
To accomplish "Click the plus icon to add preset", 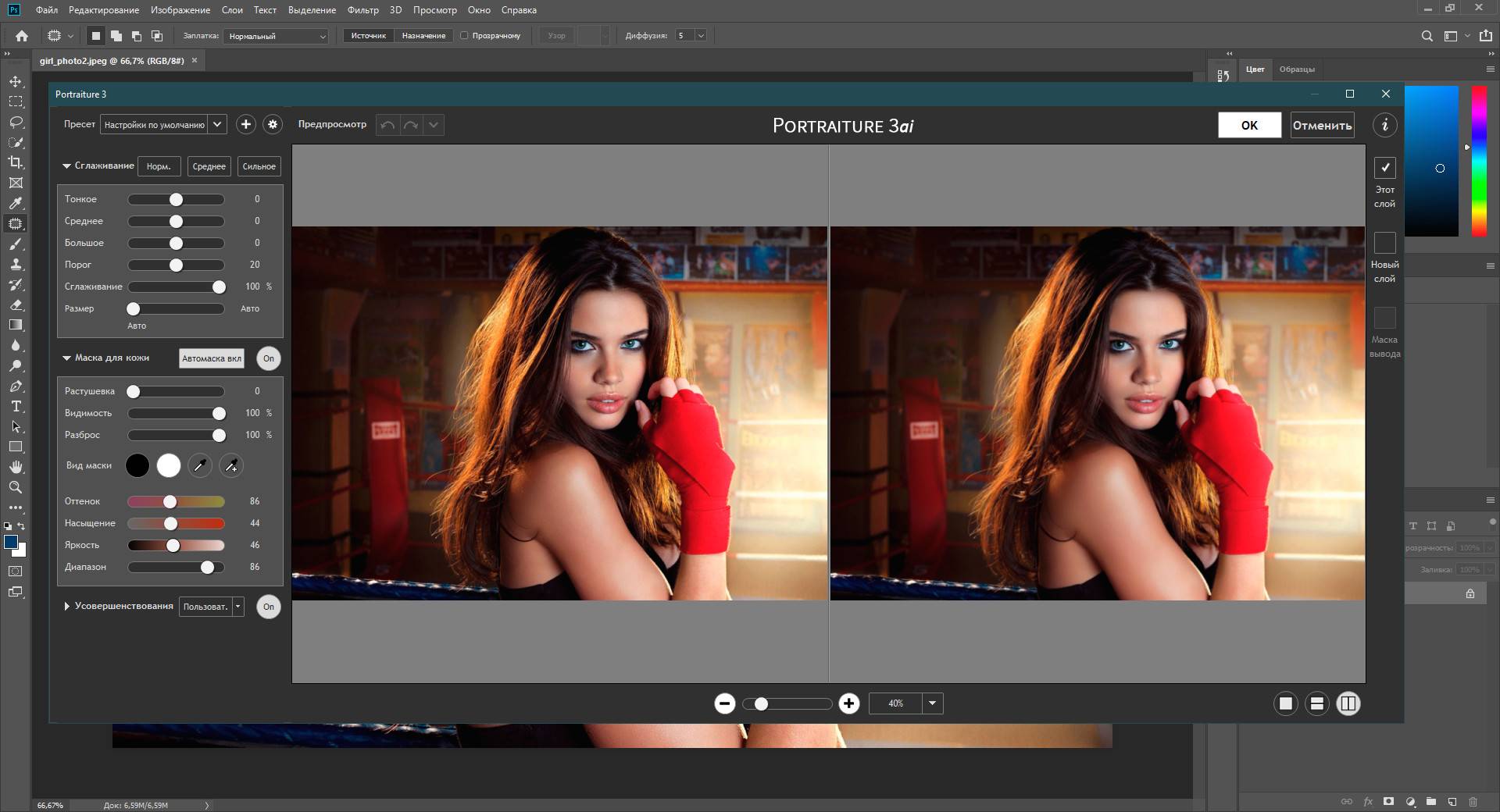I will pos(246,124).
